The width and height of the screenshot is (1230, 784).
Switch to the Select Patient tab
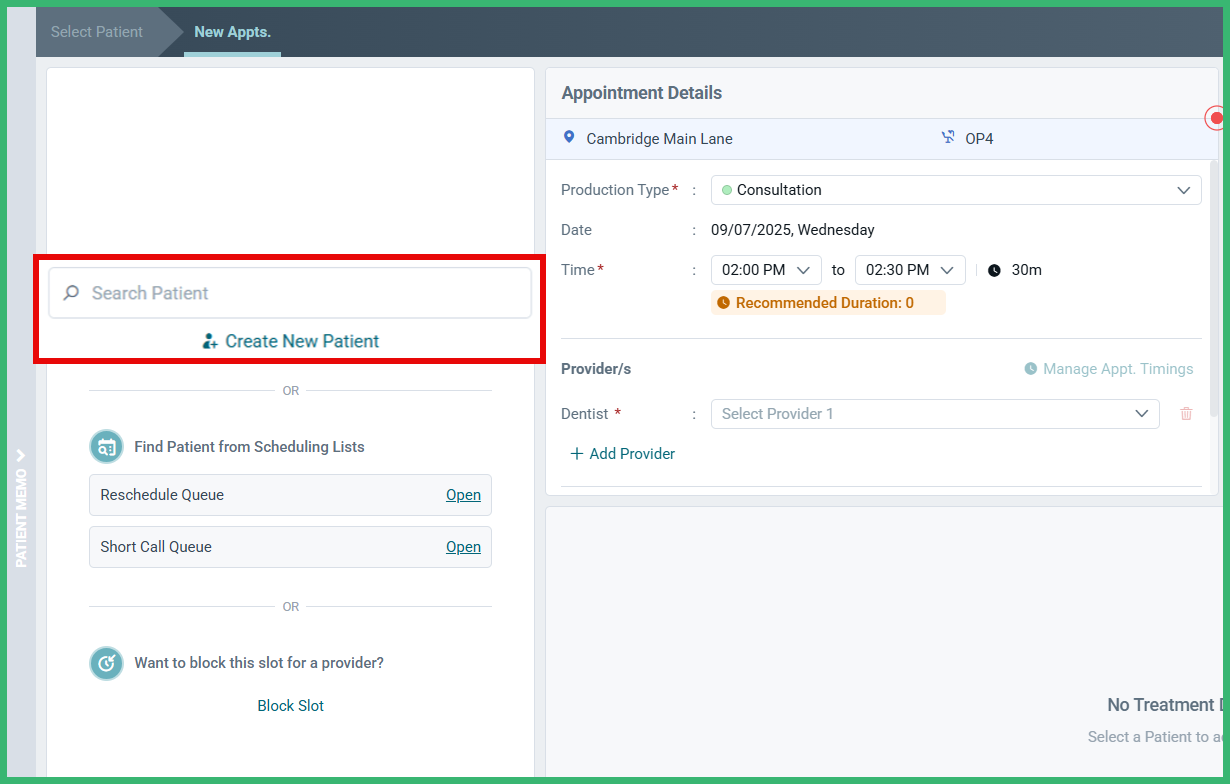click(x=96, y=31)
